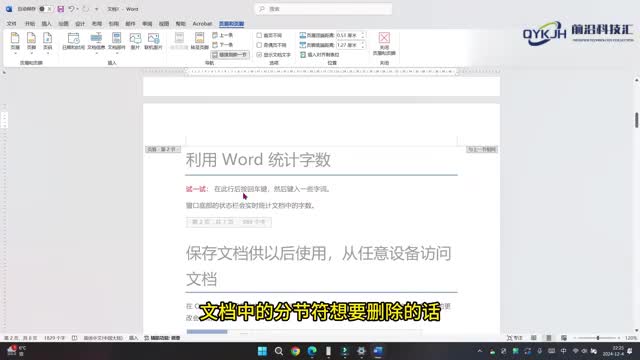Click scroll-up arrow of vertical scrollbar
This screenshot has width=640, height=360.
click(x=636, y=80)
